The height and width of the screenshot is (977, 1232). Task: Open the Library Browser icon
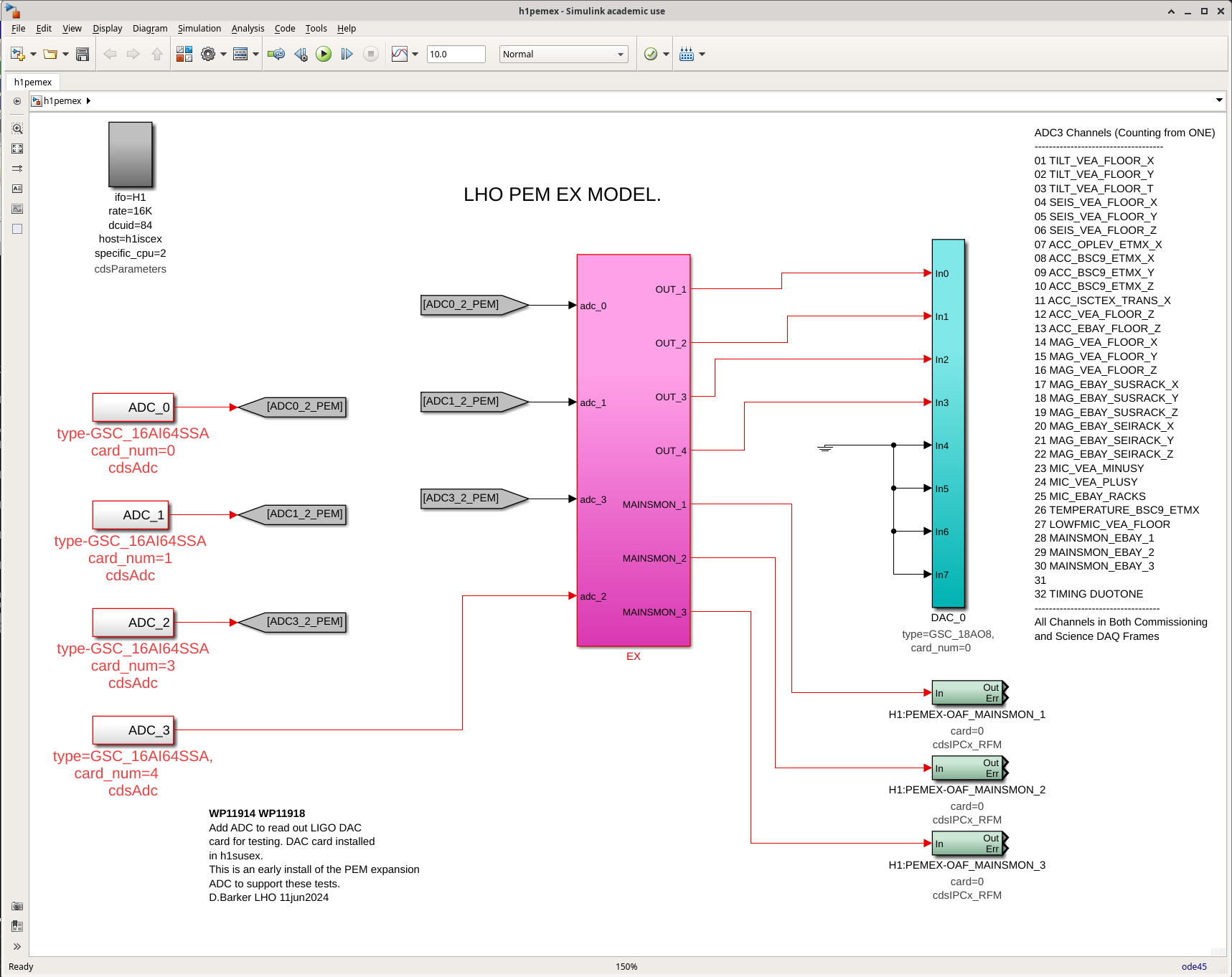[184, 54]
